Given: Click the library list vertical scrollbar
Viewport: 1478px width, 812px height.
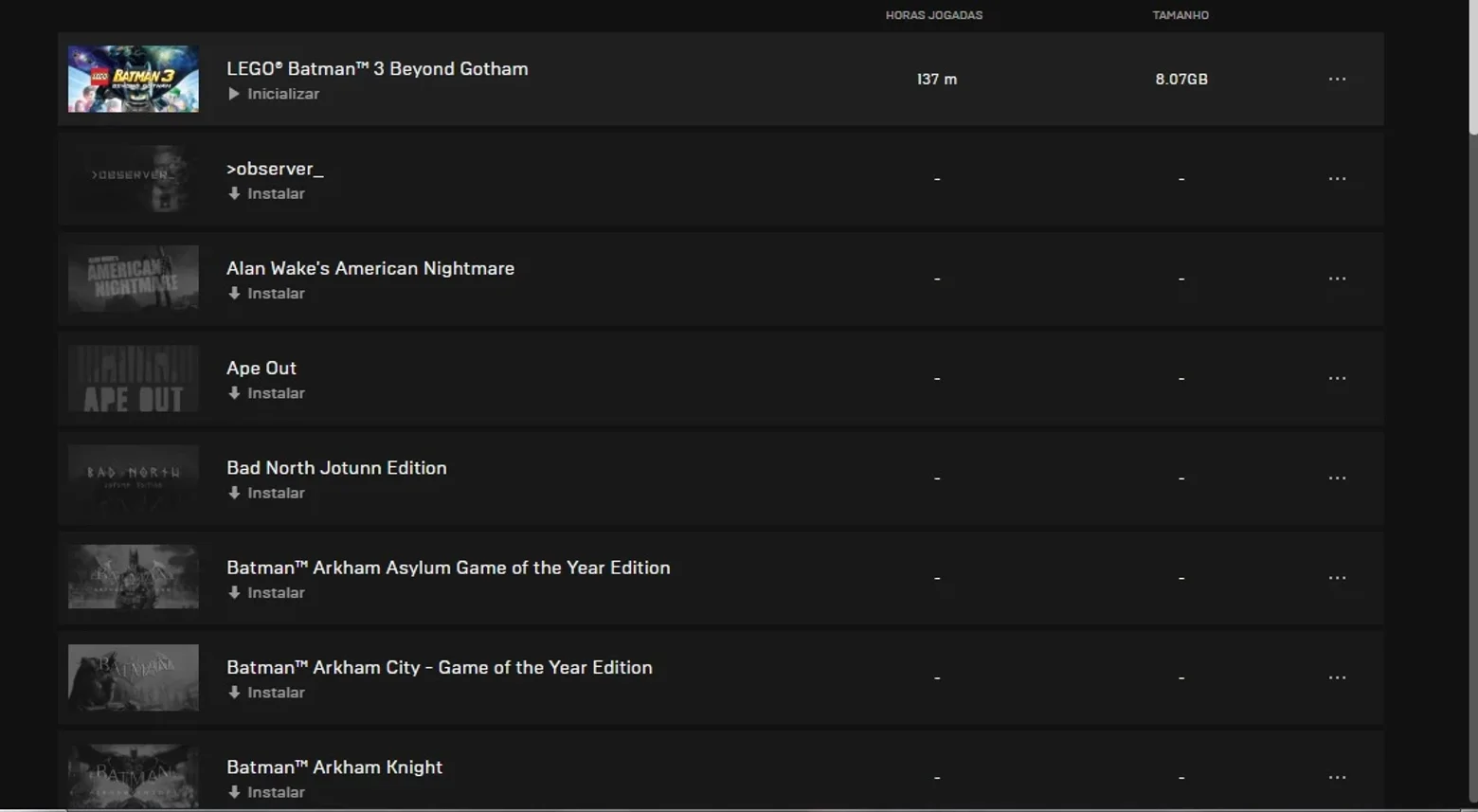Looking at the screenshot, I should coord(1472,66).
